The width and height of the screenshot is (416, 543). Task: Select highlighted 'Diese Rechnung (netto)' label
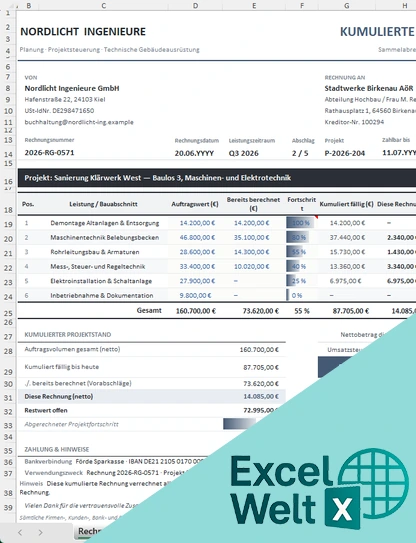[59, 397]
